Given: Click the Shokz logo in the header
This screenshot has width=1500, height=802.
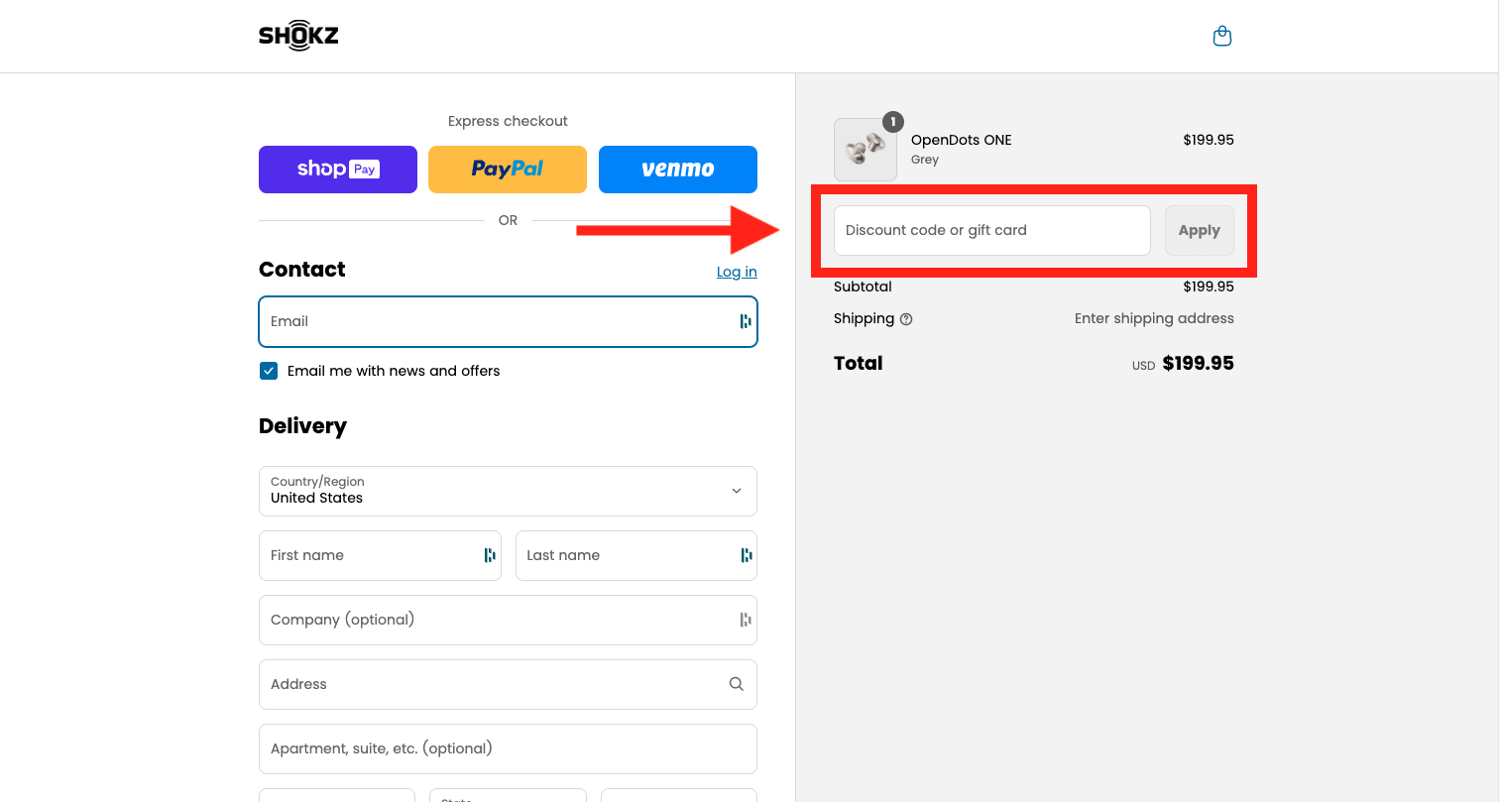Looking at the screenshot, I should (x=298, y=36).
